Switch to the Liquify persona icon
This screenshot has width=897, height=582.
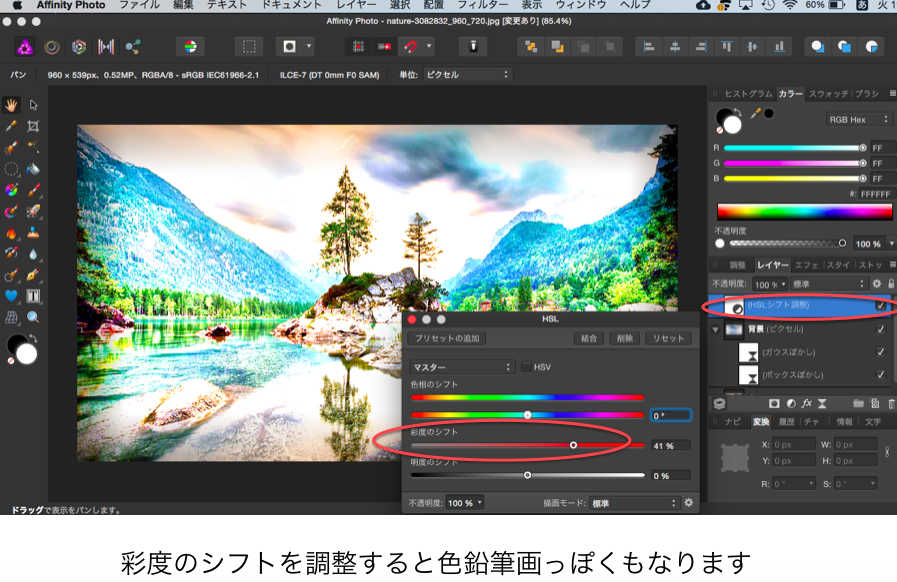click(x=52, y=46)
